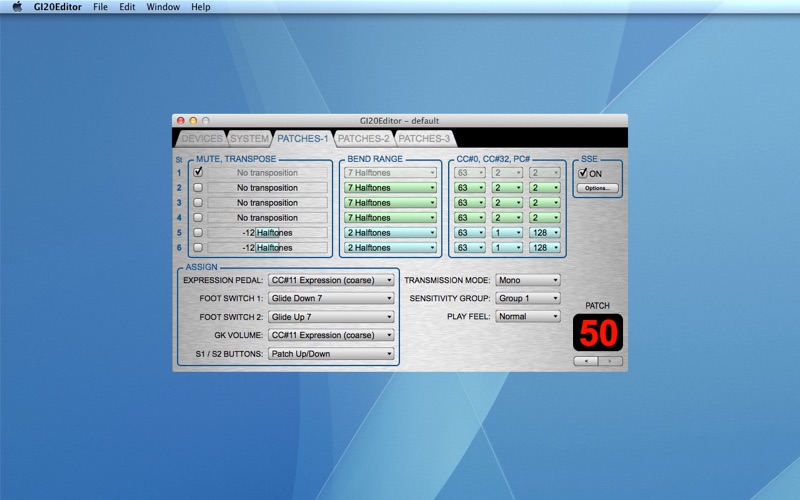The height and width of the screenshot is (500, 800).
Task: Click string 3 No transposition field
Action: point(267,203)
